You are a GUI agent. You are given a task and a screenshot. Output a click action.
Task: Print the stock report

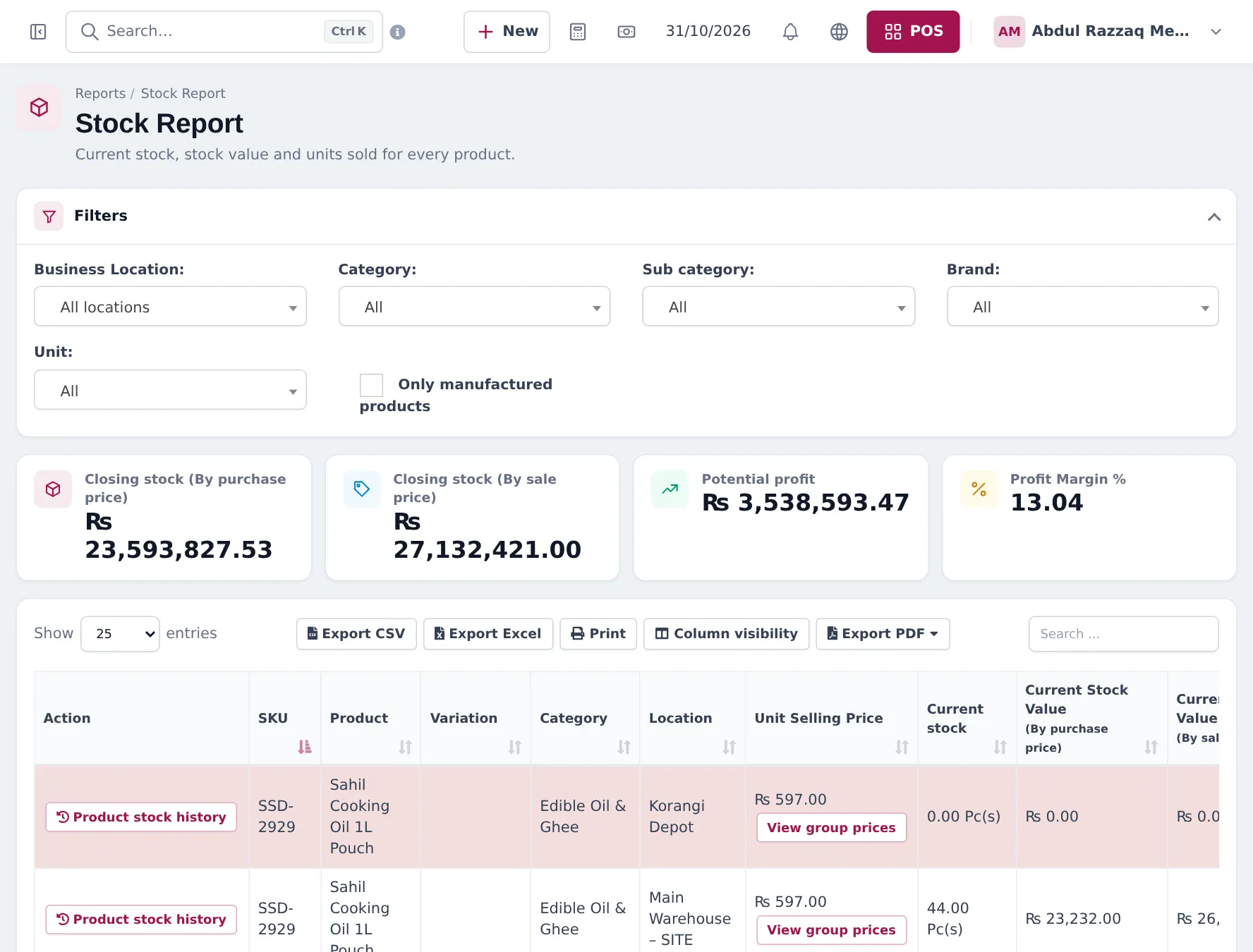coord(598,634)
